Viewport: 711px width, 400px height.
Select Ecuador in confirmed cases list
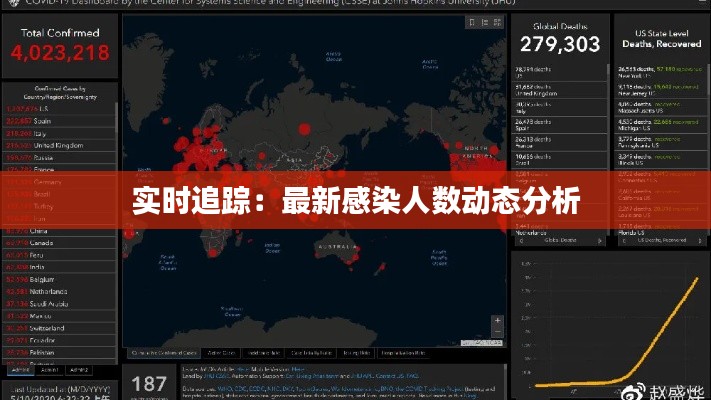pyautogui.click(x=59, y=340)
